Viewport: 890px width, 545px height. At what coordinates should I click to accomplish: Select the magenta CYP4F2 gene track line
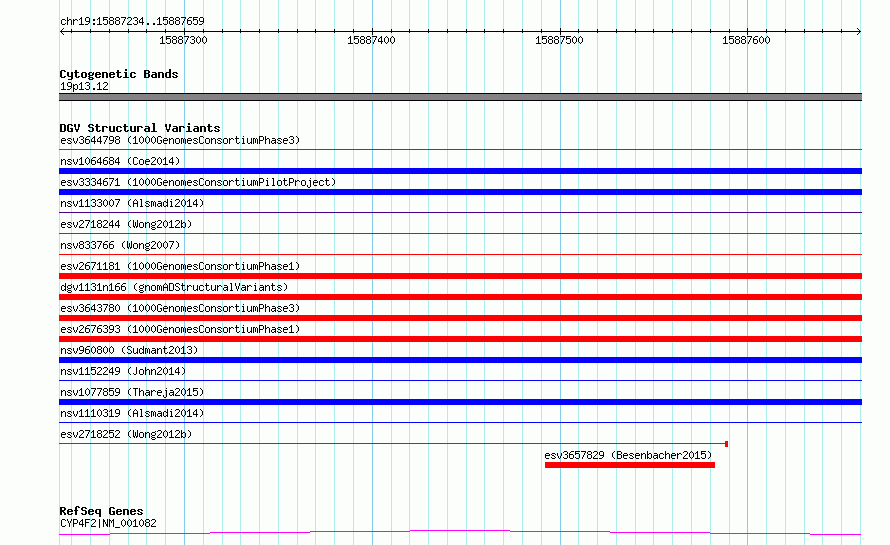[x=460, y=533]
